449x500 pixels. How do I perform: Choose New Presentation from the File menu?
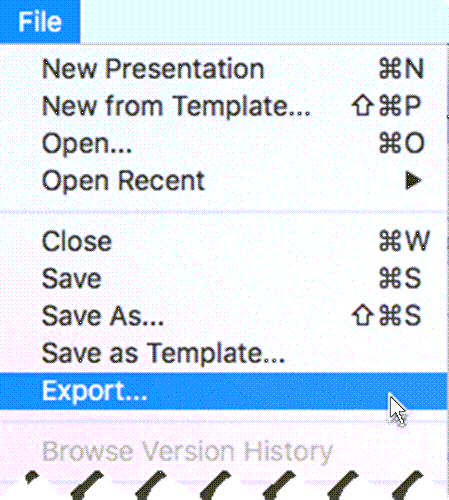tap(223, 69)
